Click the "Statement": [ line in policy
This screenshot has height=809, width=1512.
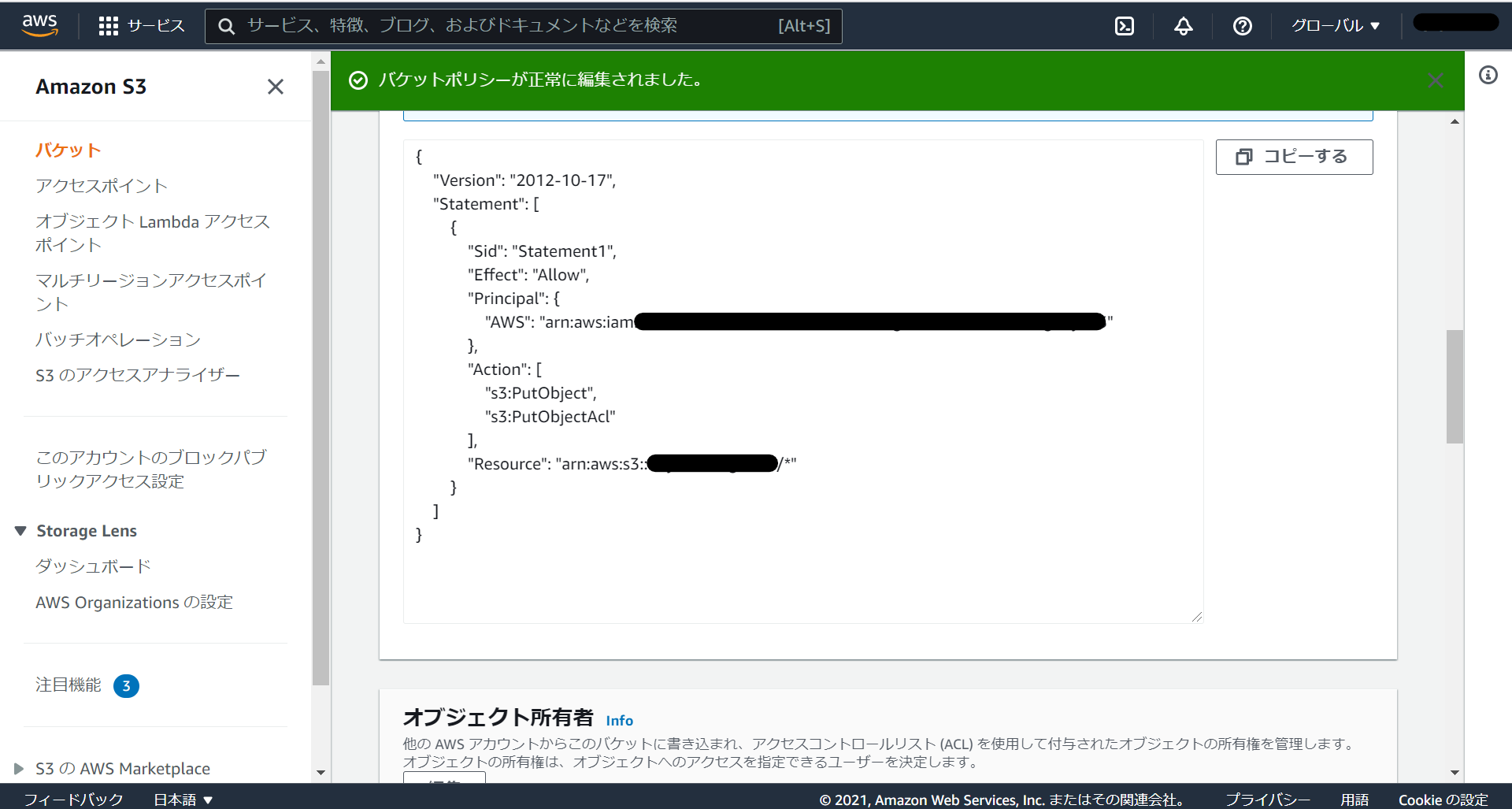tap(486, 204)
